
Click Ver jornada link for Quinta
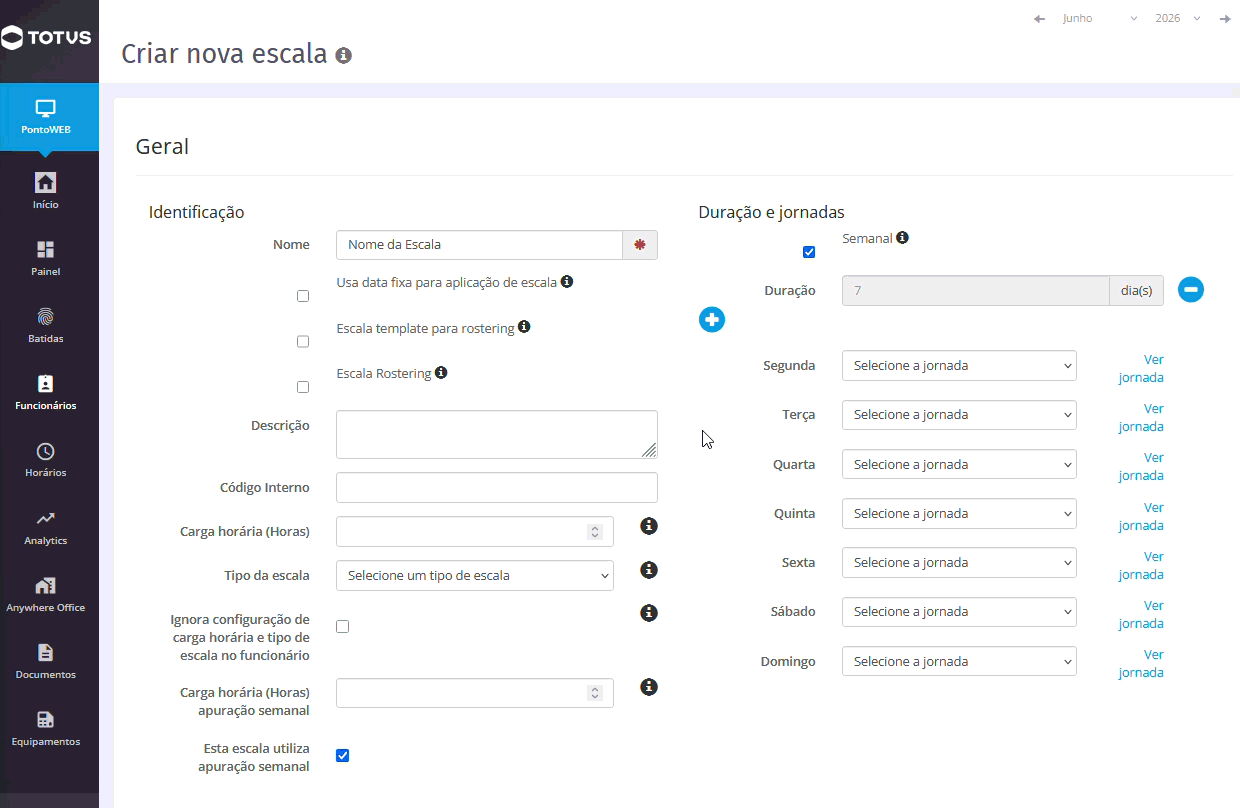[1141, 517]
